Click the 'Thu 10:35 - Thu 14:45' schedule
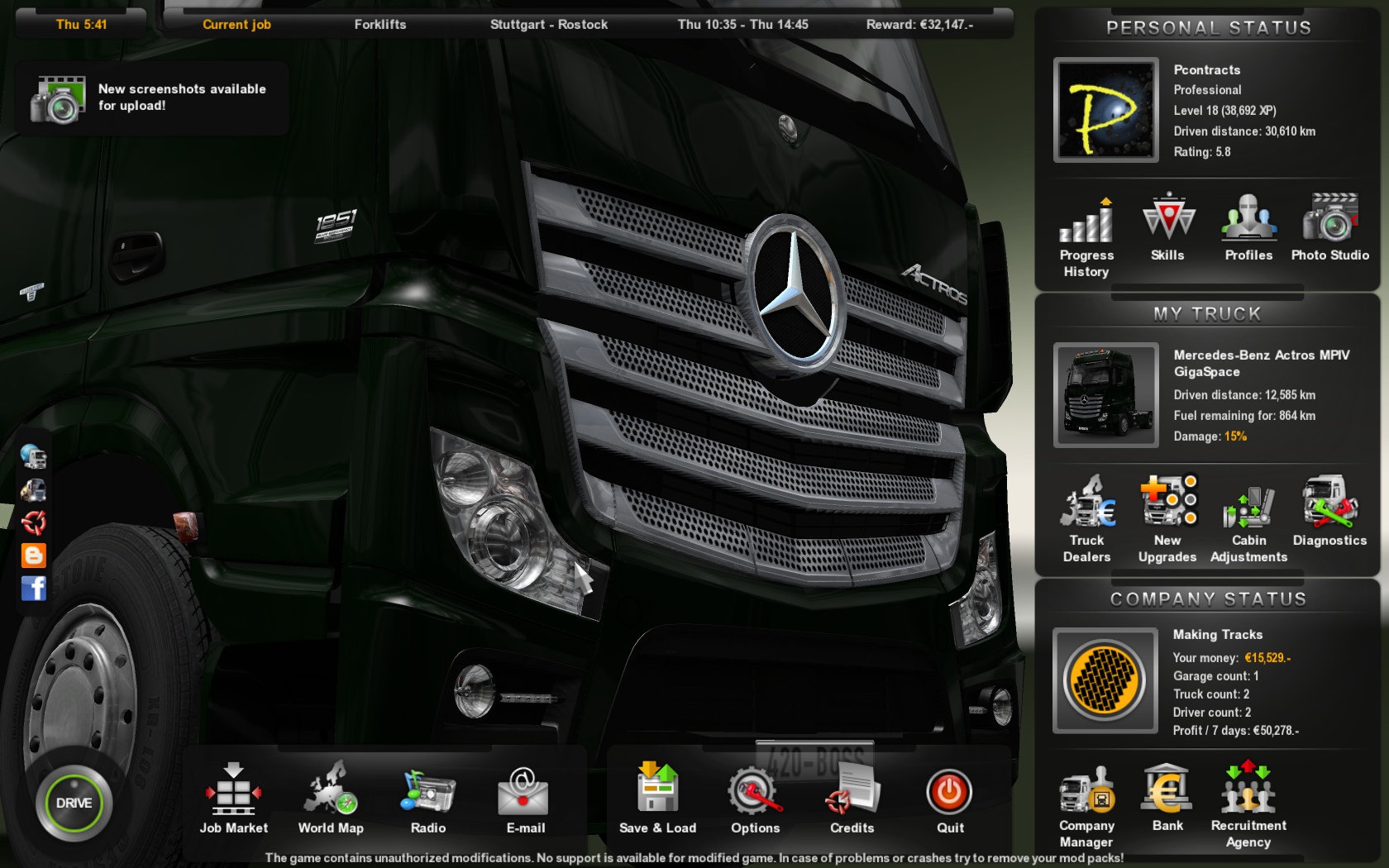Screen dimensions: 1389x868 tap(743, 25)
